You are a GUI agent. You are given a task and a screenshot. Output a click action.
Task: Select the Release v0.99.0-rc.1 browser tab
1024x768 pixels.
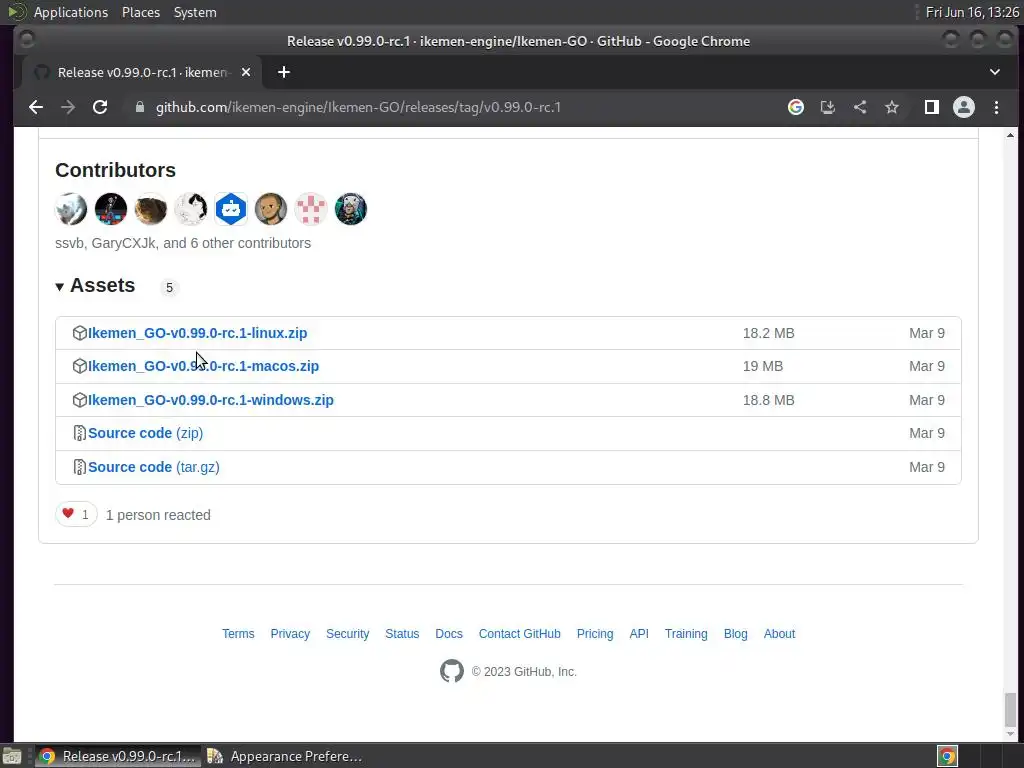[142, 72]
